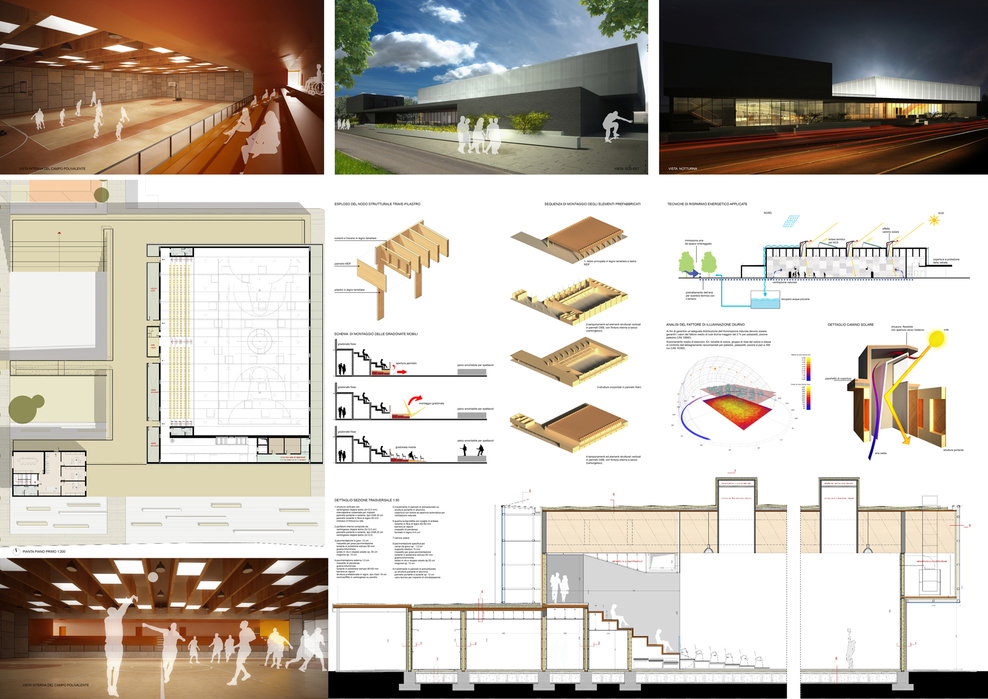This screenshot has height=699, width=988.
Task: Open the interior sports hall render top-left
Action: (162, 87)
